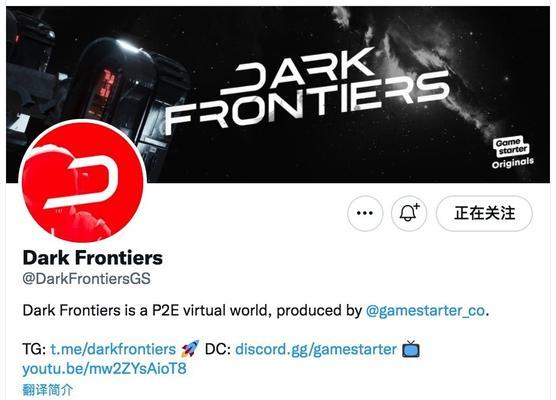Click the rocket emoji after Telegram link
This screenshot has height=400, width=556.
pos(190,349)
